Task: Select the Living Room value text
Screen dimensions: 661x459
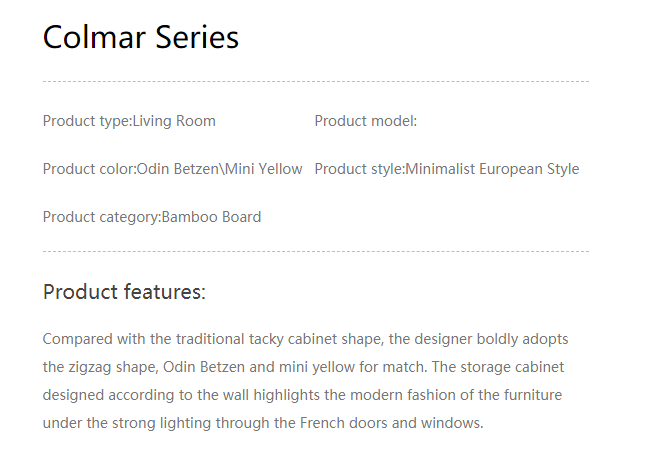Action: click(x=174, y=121)
